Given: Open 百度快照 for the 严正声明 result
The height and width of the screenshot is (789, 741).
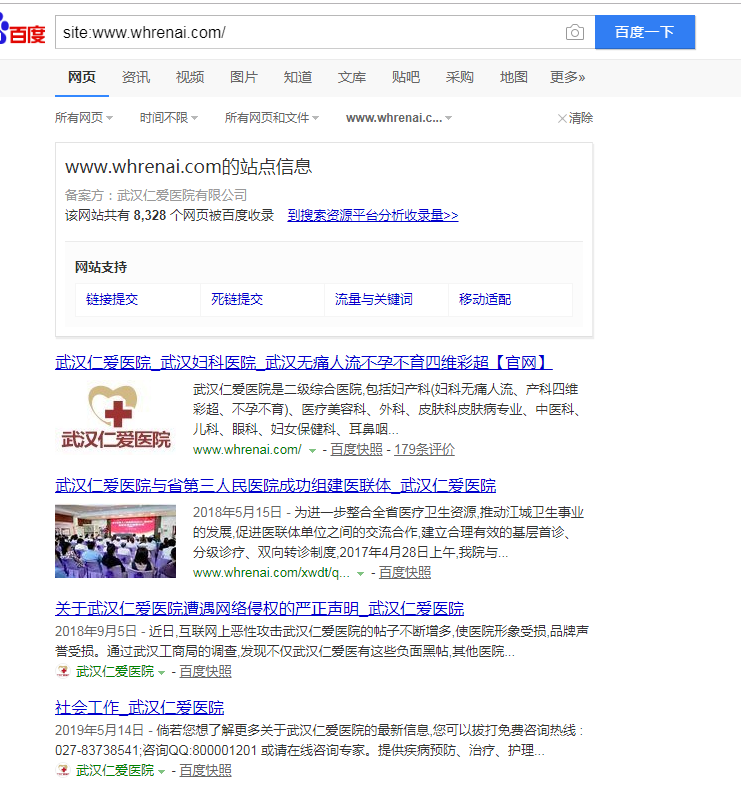Looking at the screenshot, I should [205, 672].
